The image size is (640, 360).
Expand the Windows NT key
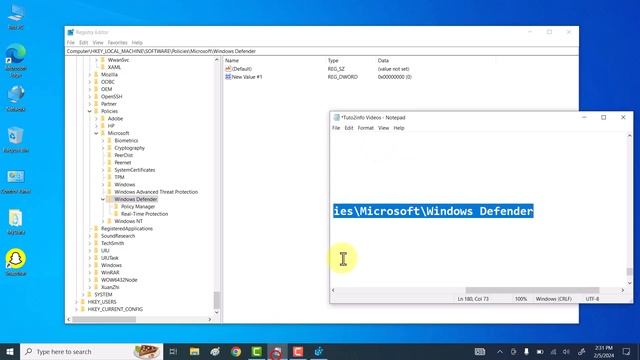tap(103, 221)
